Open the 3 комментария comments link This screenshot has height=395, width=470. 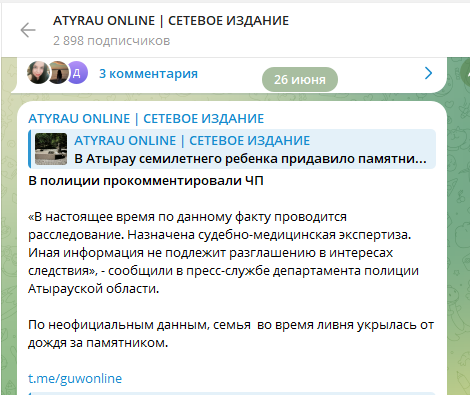coord(148,74)
